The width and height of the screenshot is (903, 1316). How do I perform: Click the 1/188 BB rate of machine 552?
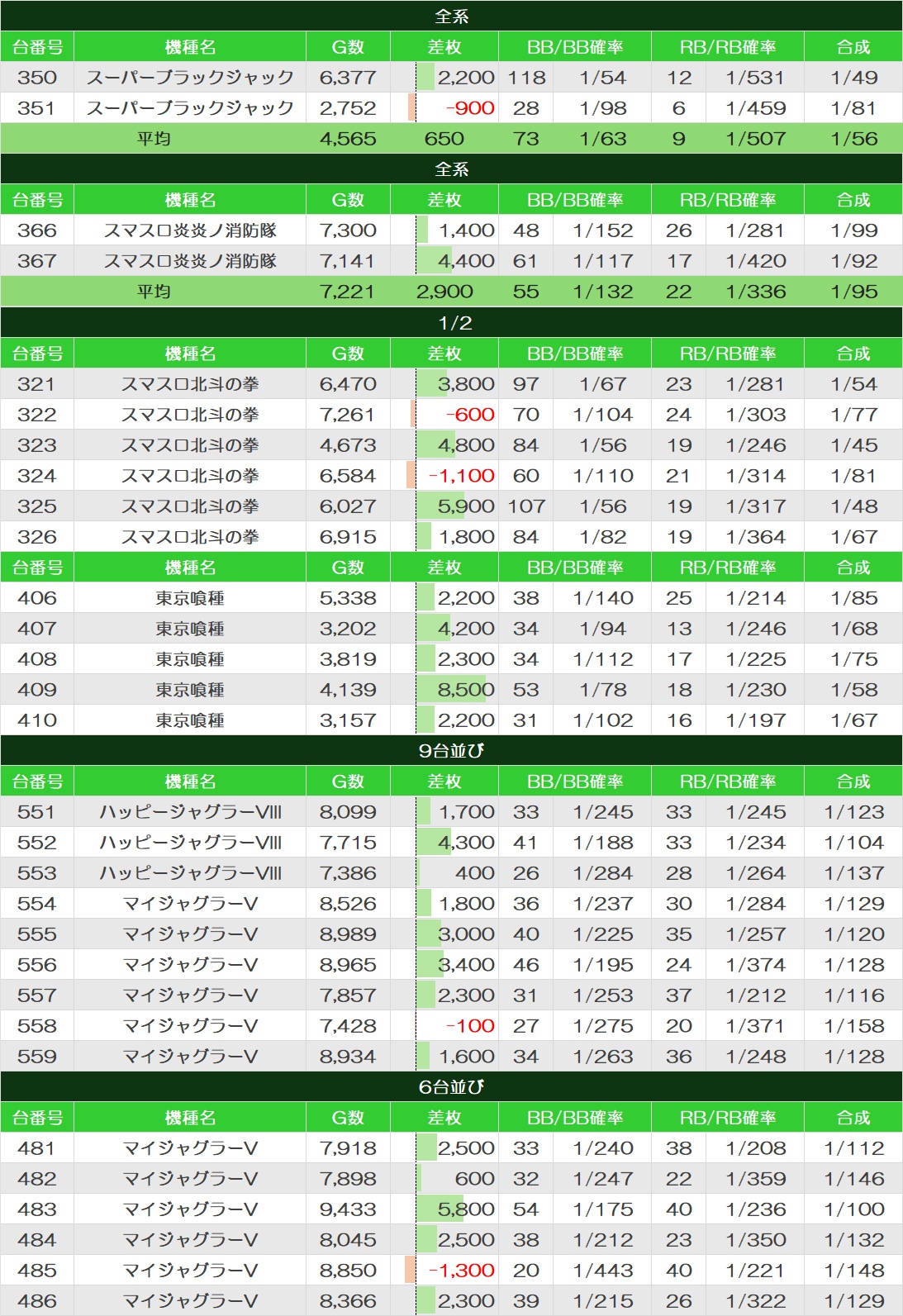click(603, 843)
